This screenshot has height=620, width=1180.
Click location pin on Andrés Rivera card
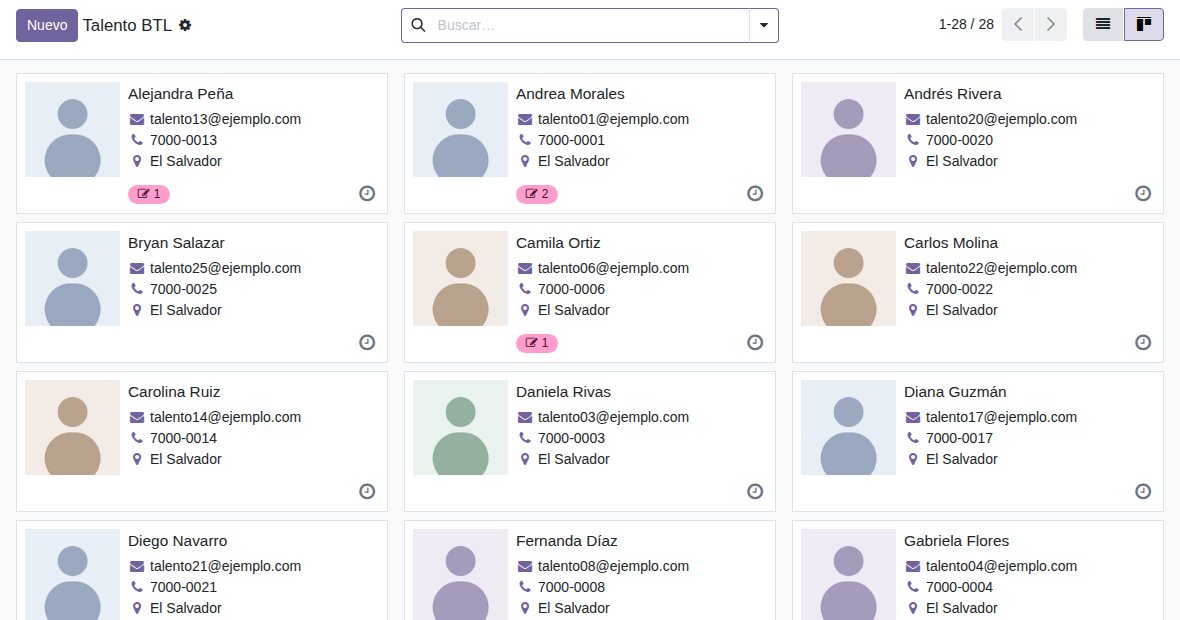pyautogui.click(x=913, y=161)
